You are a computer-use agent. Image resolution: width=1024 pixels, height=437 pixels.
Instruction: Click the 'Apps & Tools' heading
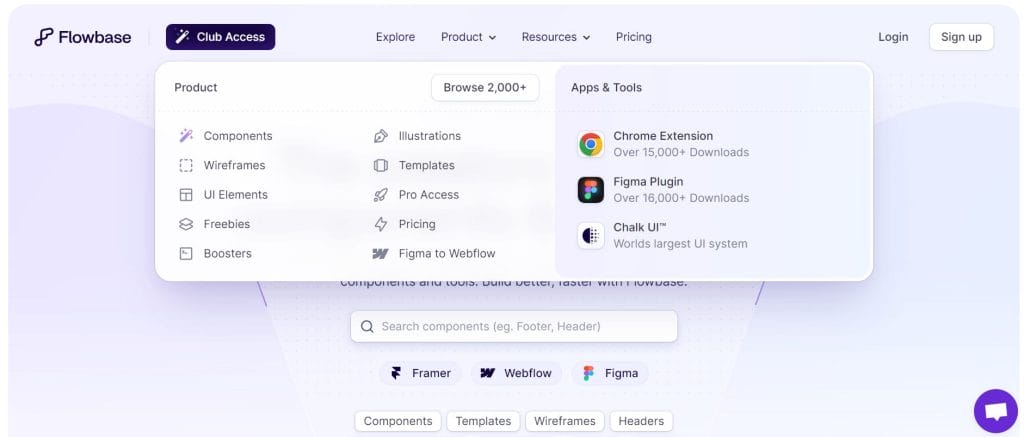(606, 88)
